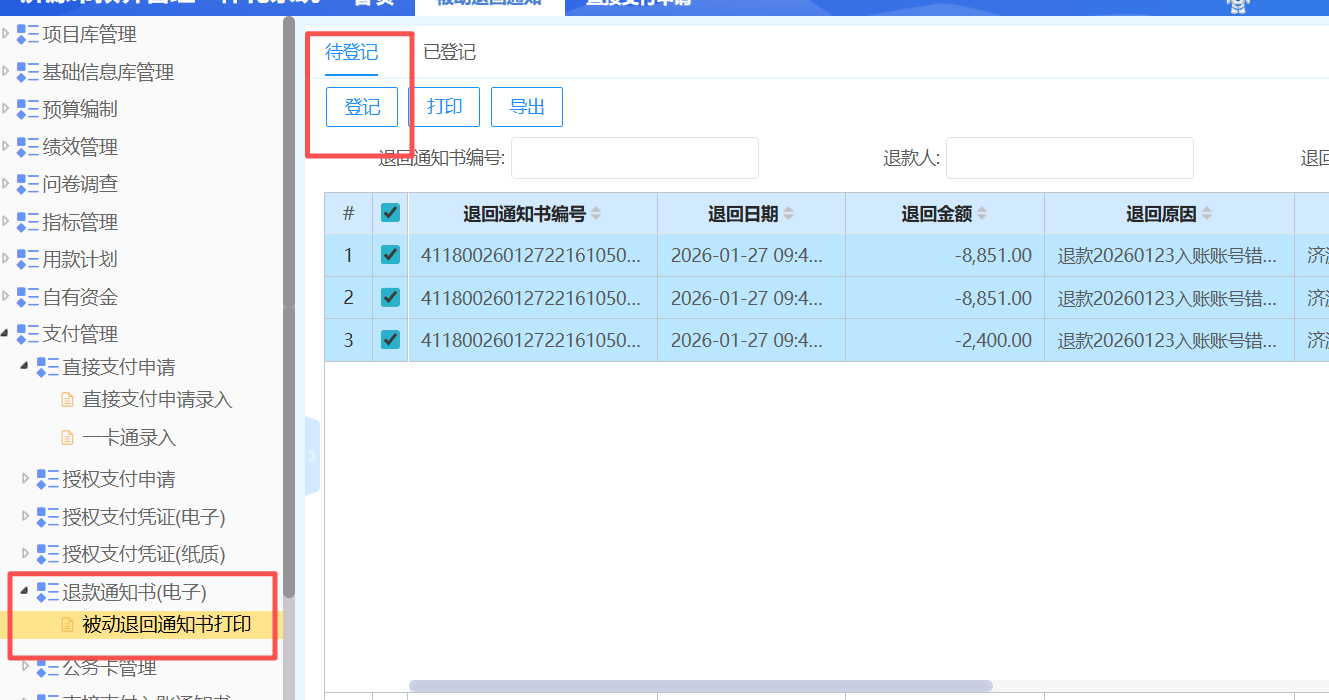Toggle the select-all checkbox in table header
1329x700 pixels.
(x=391, y=213)
